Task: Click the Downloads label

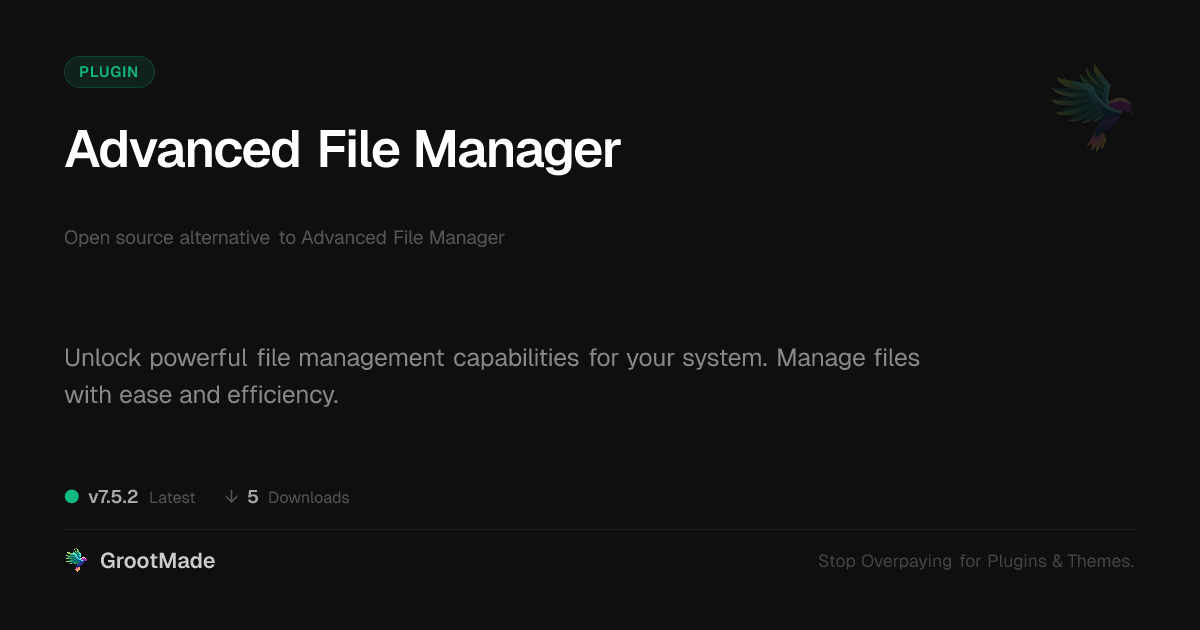Action: [309, 498]
